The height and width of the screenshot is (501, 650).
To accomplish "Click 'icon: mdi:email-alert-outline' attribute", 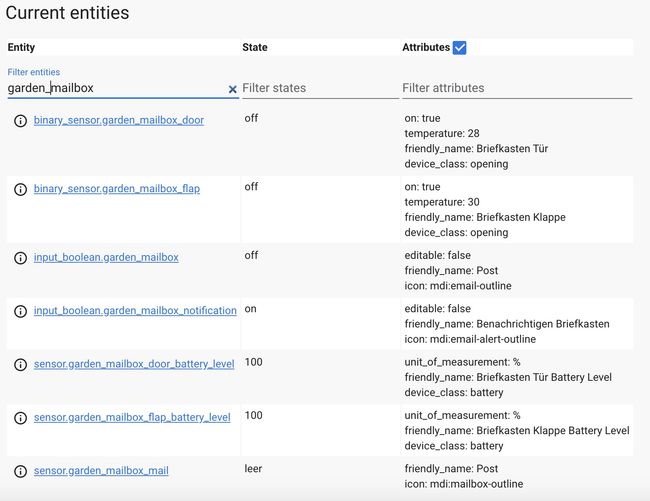I will 470,339.
